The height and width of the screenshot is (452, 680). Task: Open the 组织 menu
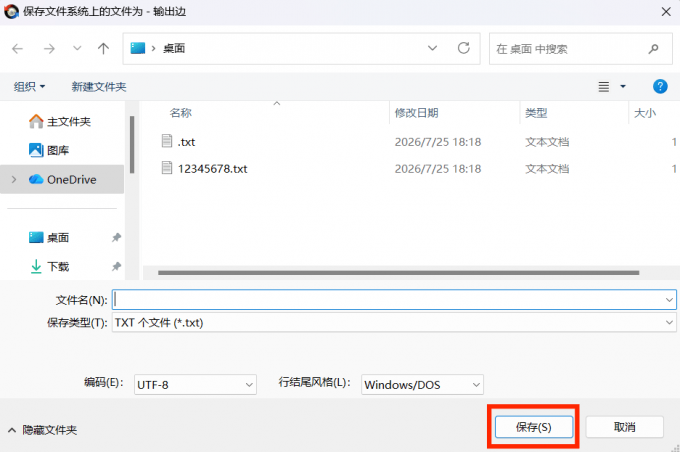tap(29, 87)
